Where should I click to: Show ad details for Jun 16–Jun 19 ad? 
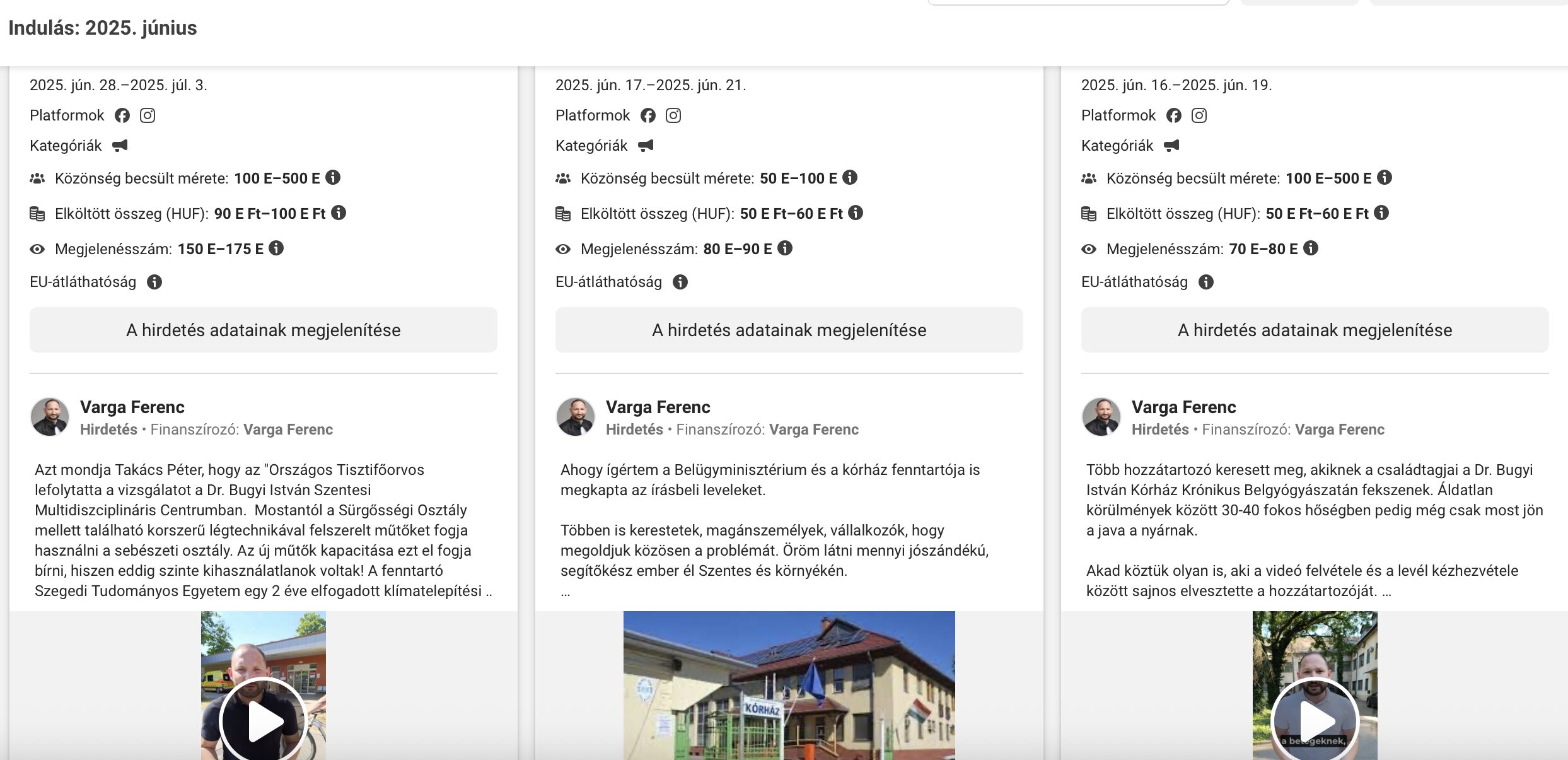point(1315,330)
